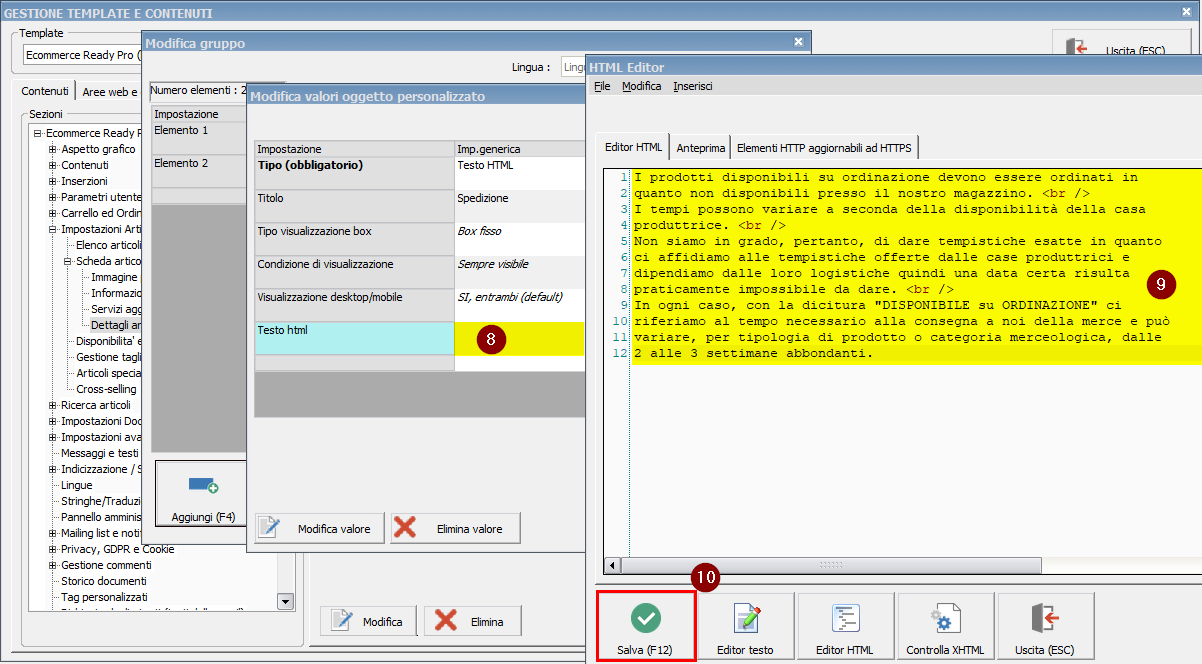Select the Dettagli ar tree item
This screenshot has height=664, width=1202.
pyautogui.click(x=117, y=325)
